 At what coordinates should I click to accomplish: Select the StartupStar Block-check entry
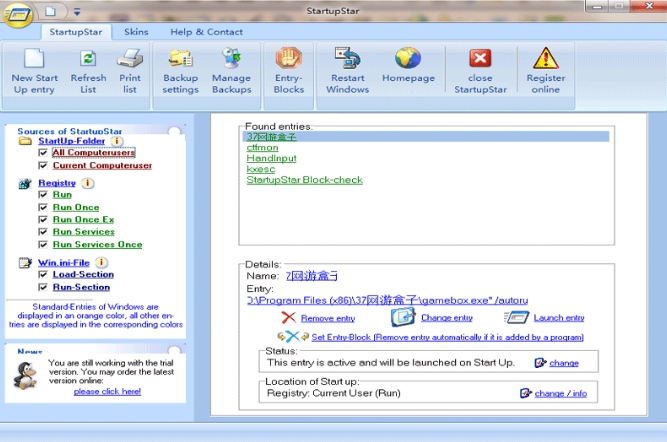coord(305,180)
